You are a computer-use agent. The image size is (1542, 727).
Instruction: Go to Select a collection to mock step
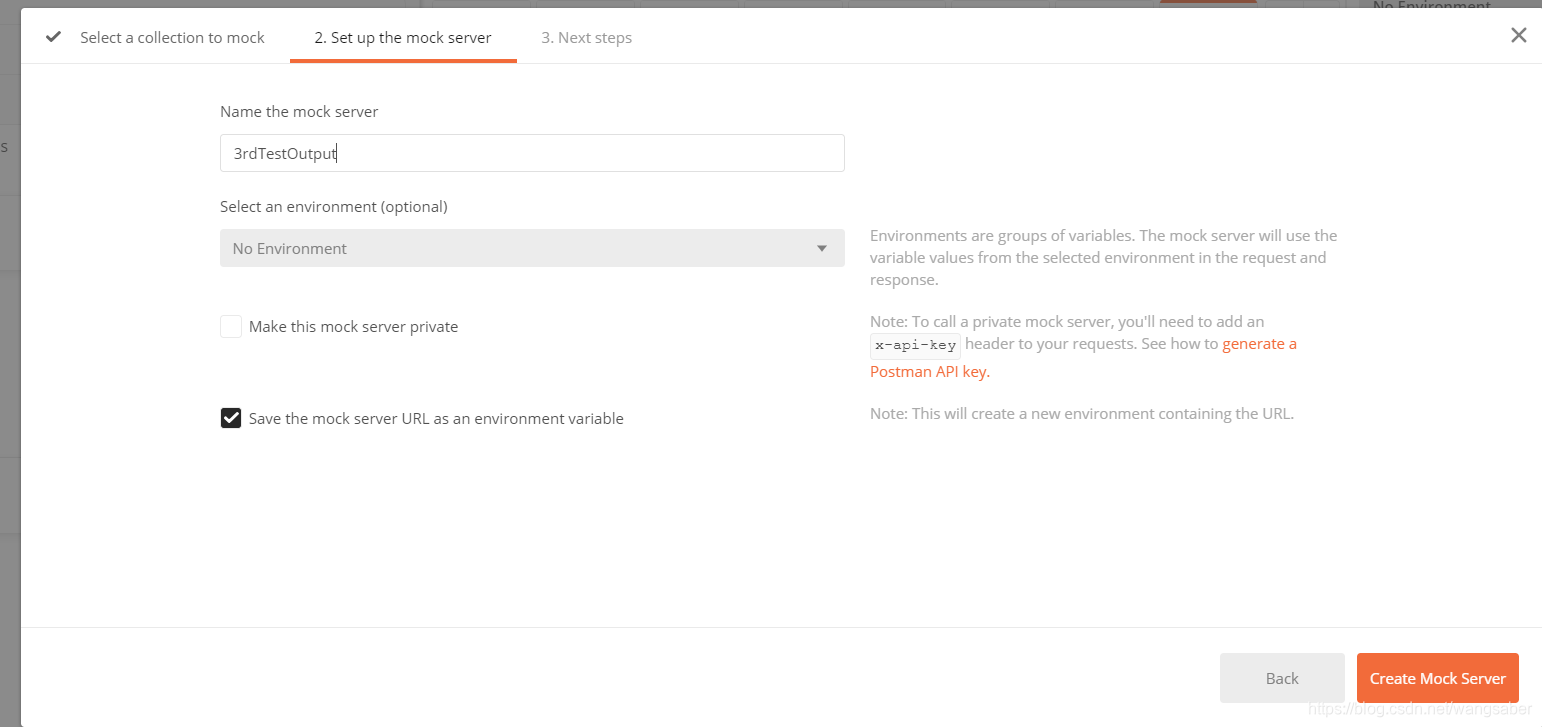click(172, 37)
